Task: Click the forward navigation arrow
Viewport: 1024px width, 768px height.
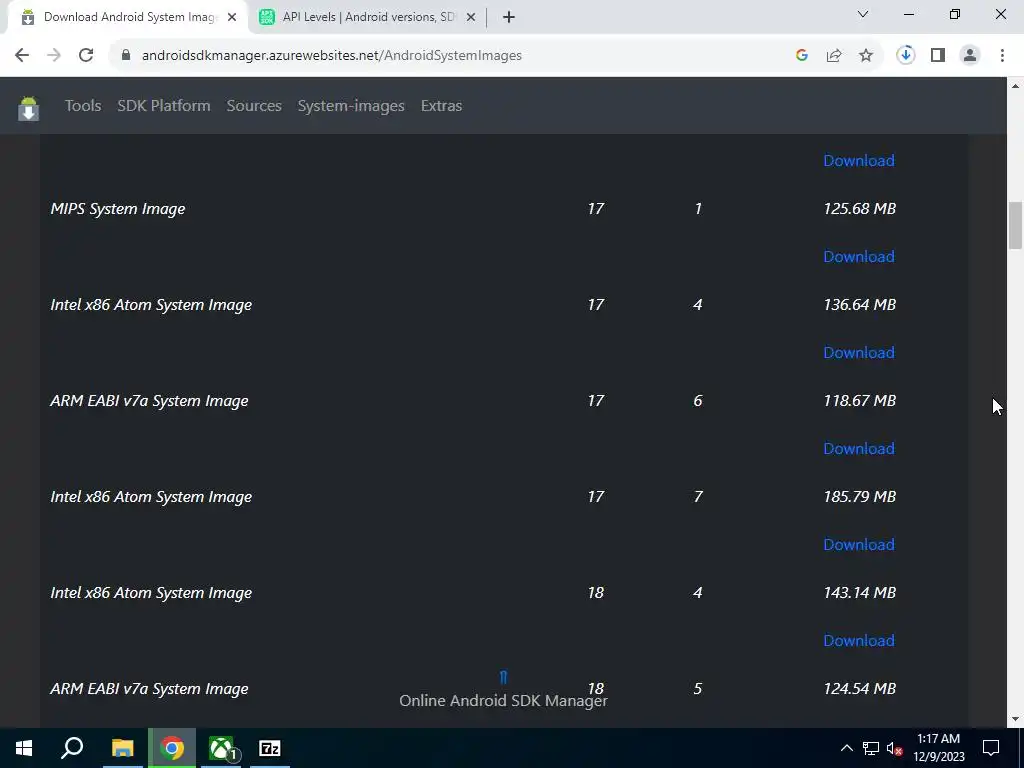Action: pyautogui.click(x=54, y=56)
